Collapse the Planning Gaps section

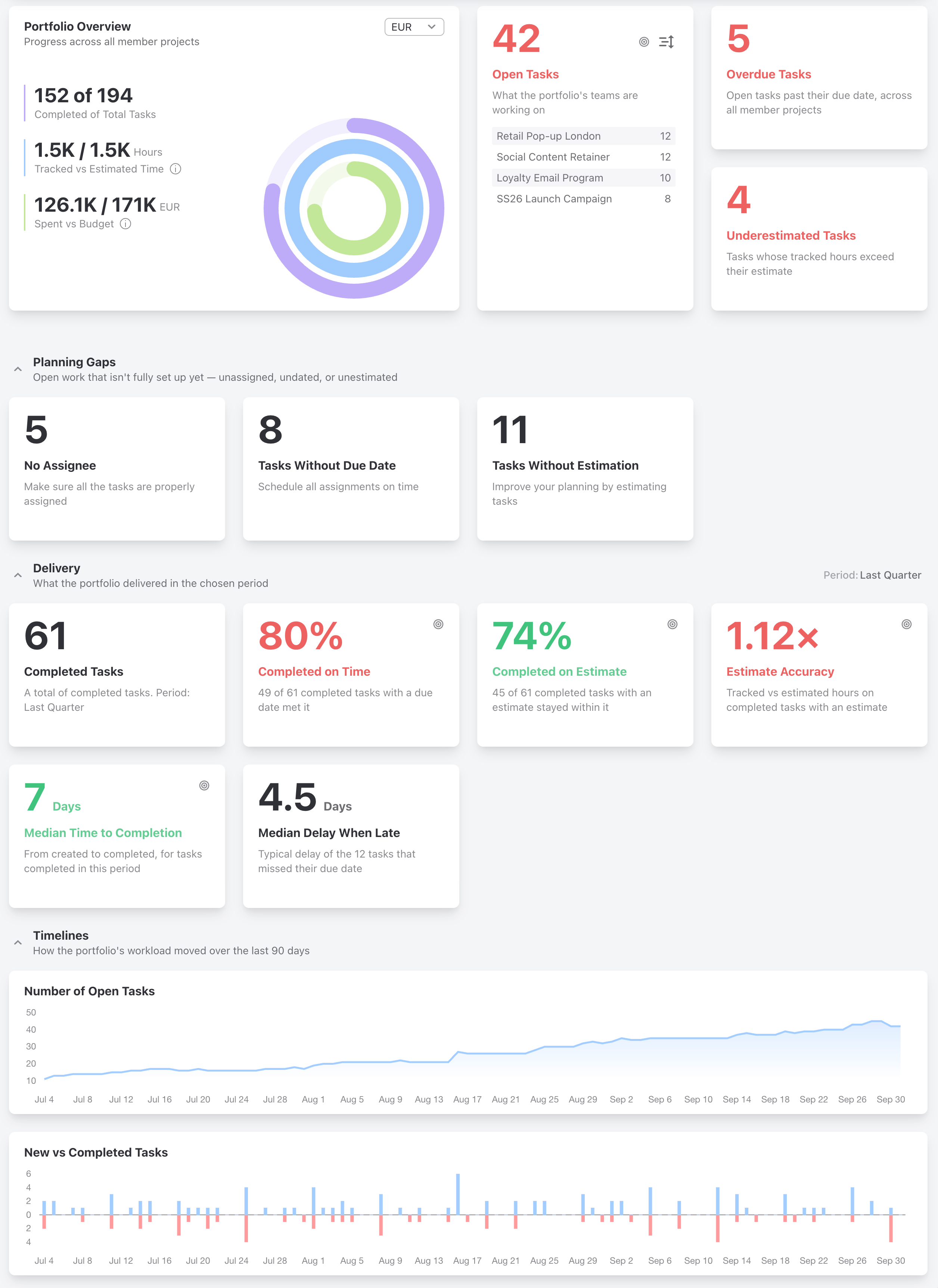coord(18,369)
